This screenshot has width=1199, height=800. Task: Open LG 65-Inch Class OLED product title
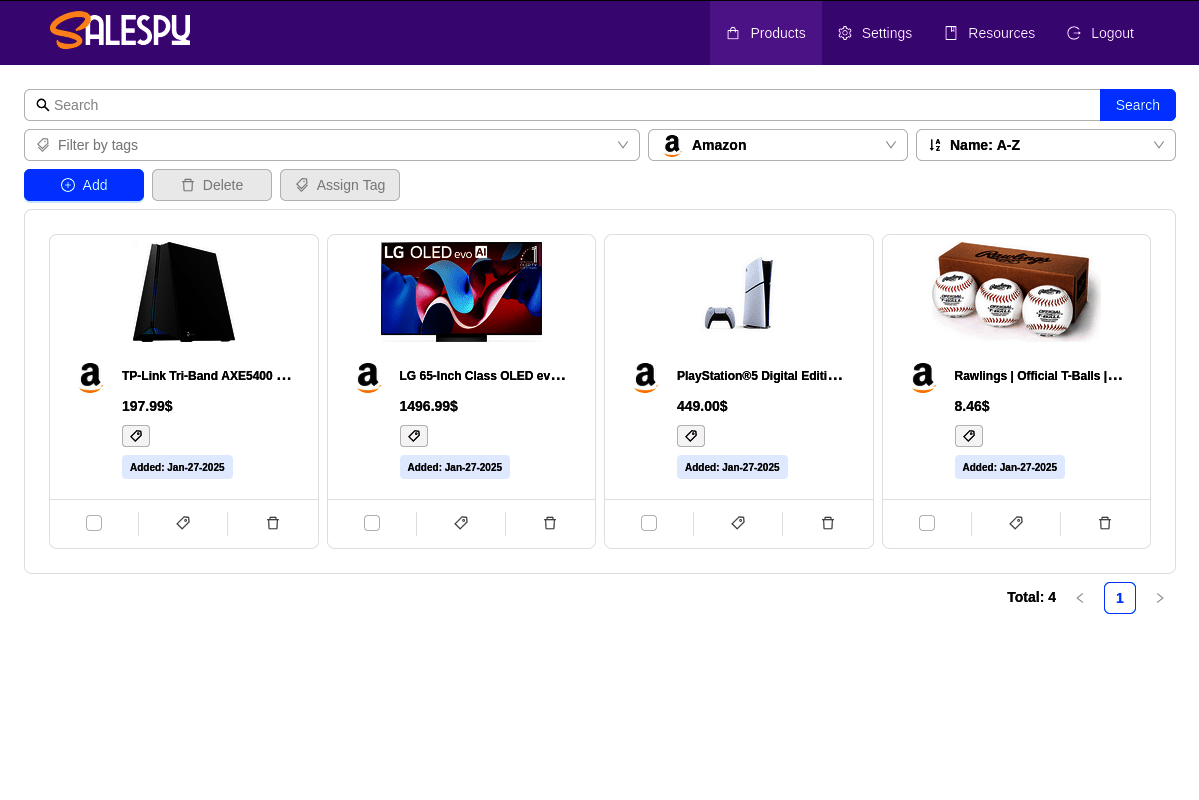pyautogui.click(x=483, y=376)
